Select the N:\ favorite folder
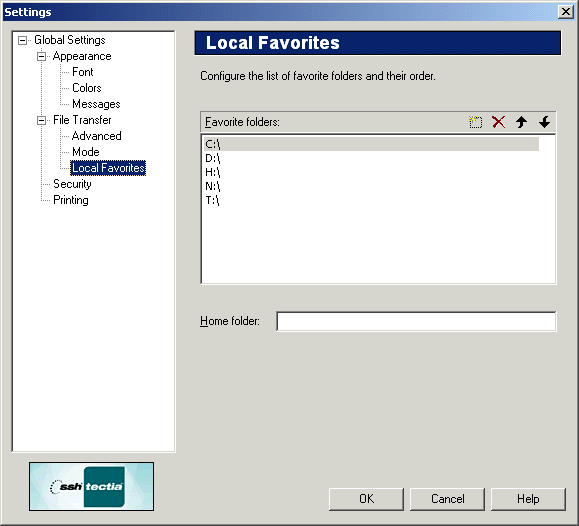The width and height of the screenshot is (579, 526). 371,186
